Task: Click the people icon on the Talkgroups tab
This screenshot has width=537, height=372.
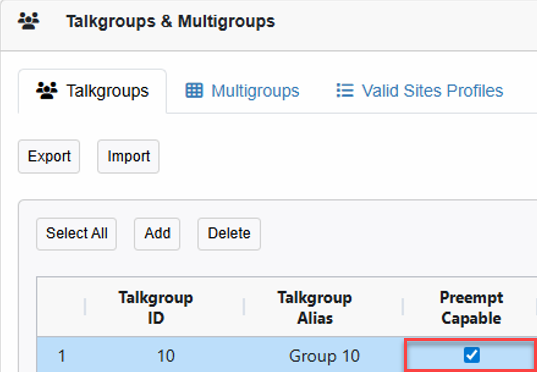Action: point(47,91)
